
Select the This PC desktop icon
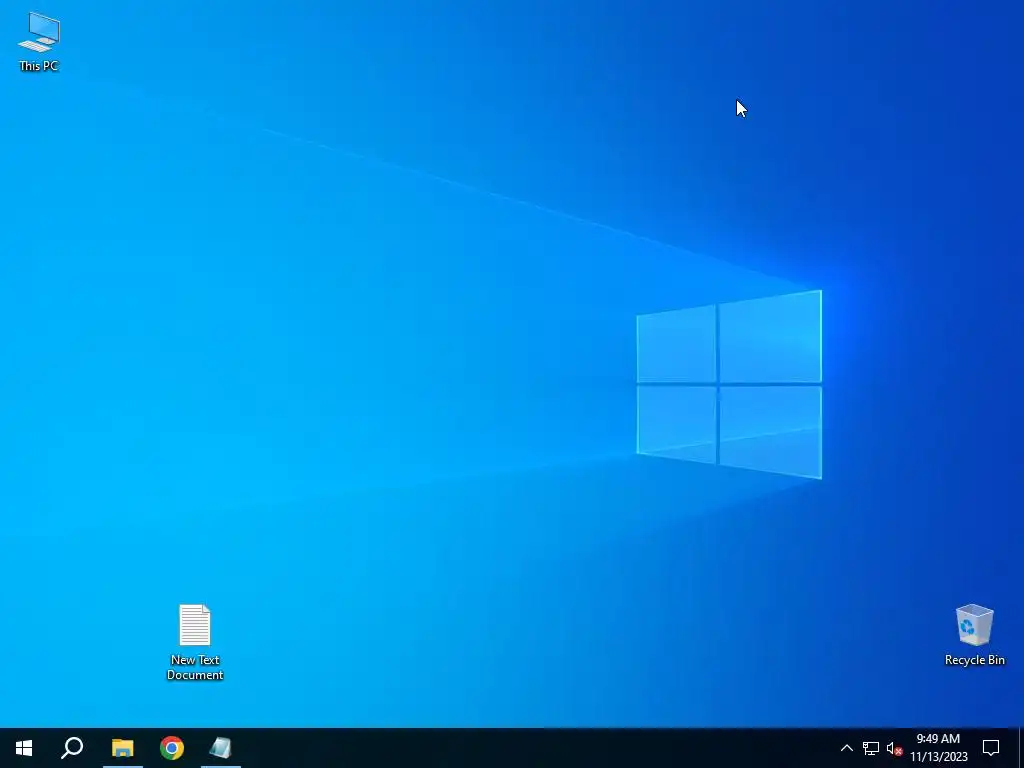click(x=39, y=41)
